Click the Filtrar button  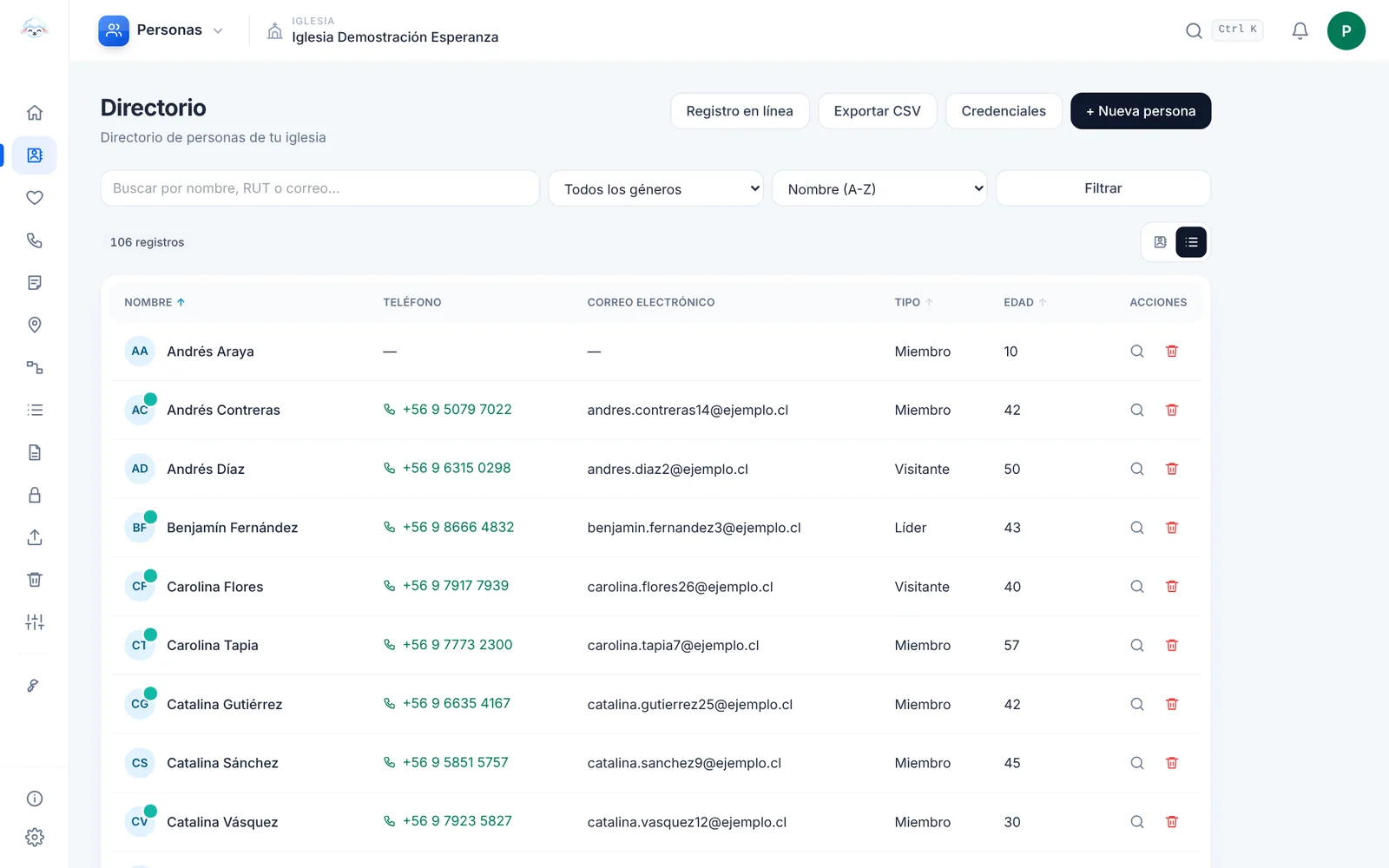pos(1103,188)
